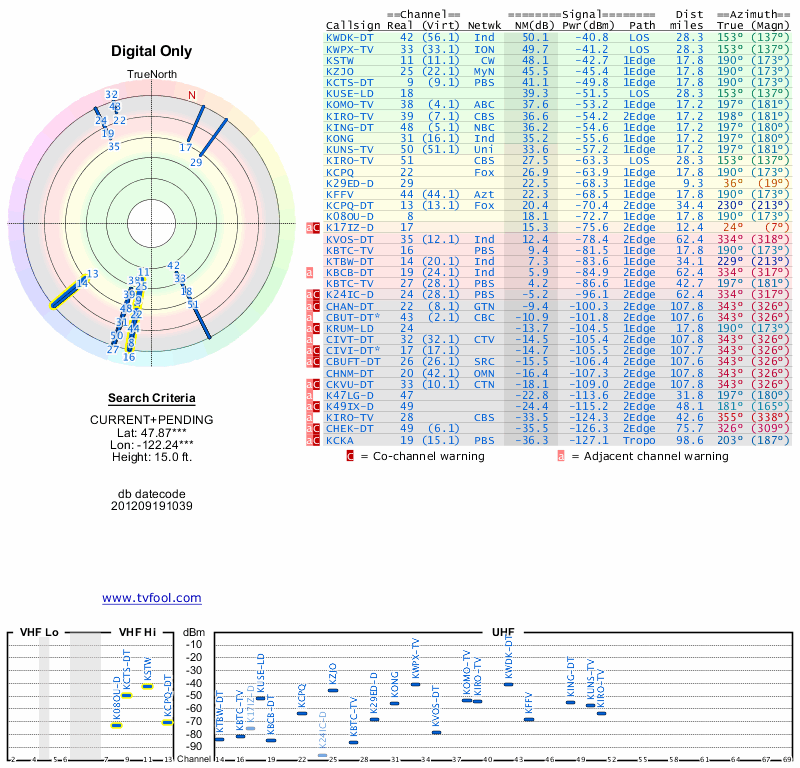800x768 pixels.
Task: Open the www.tvfool.com link
Action: click(x=151, y=598)
